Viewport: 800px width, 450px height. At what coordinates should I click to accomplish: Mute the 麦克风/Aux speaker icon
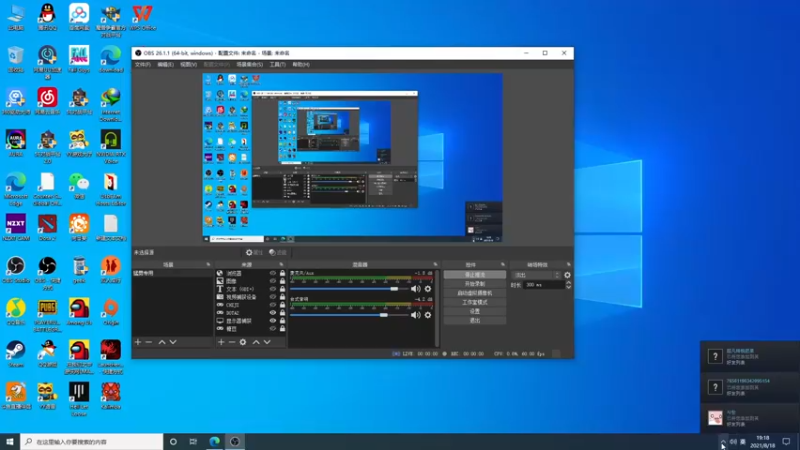(x=416, y=289)
